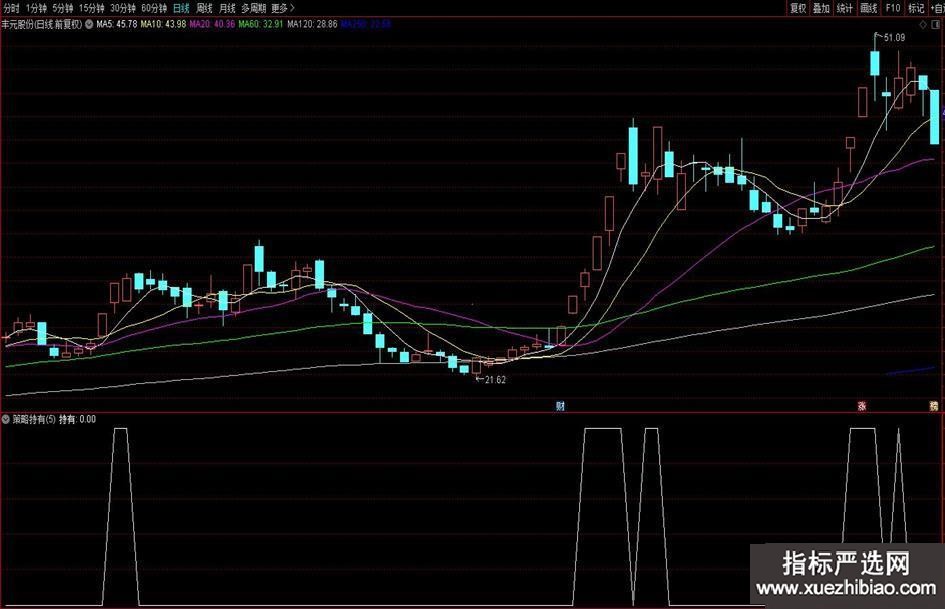Click the MA120: 28.86 indicator label

tap(312, 25)
